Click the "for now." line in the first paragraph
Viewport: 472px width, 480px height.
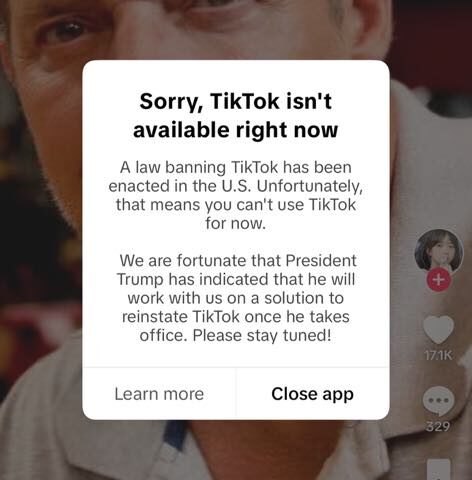(x=236, y=223)
